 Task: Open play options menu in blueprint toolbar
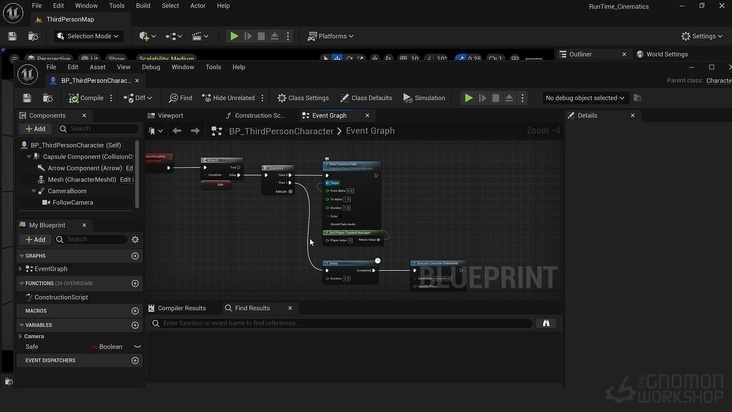click(x=522, y=98)
